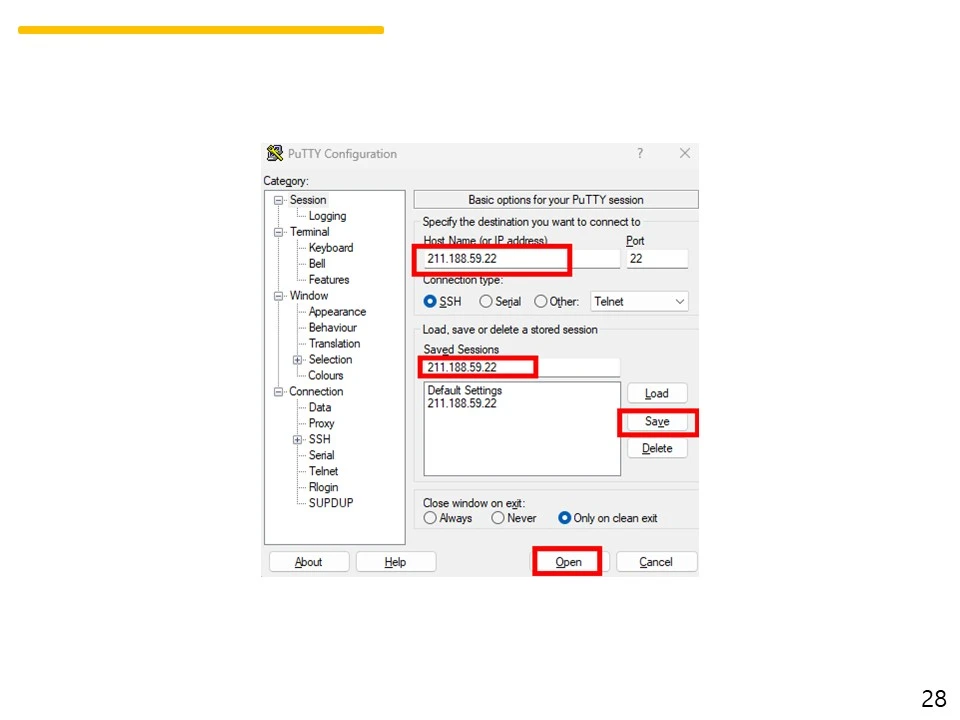Open Rlogin settings category
Viewport: 960px width, 720px height.
click(323, 487)
